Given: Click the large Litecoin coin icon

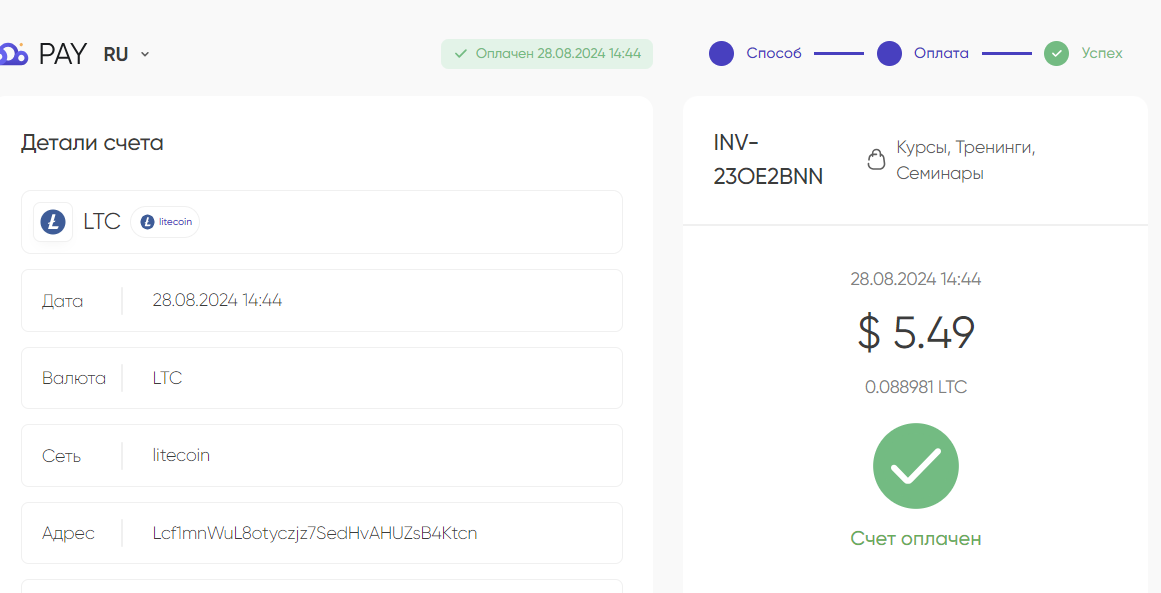Looking at the screenshot, I should pyautogui.click(x=53, y=222).
